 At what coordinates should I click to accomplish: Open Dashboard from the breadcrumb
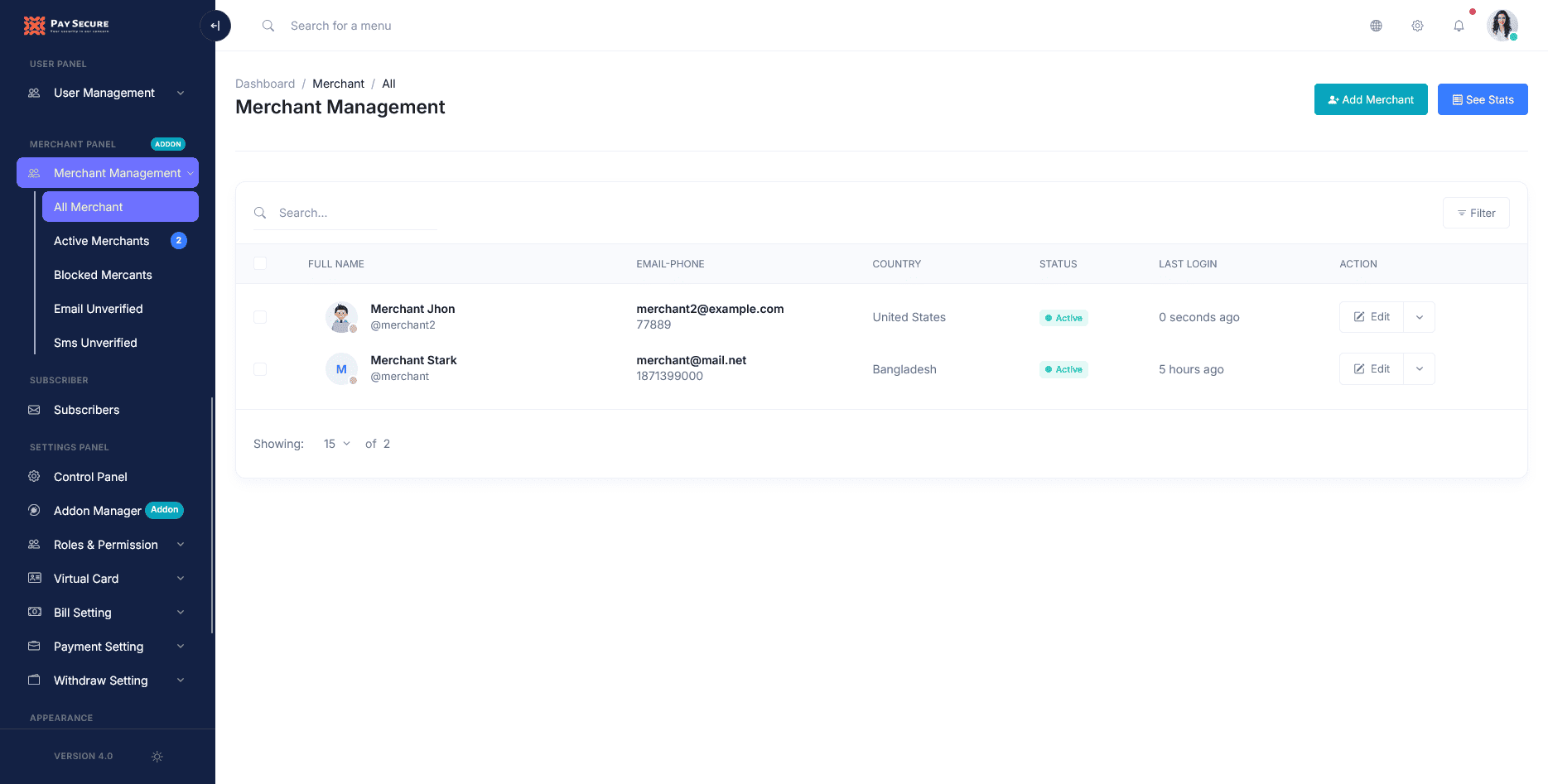(x=265, y=84)
